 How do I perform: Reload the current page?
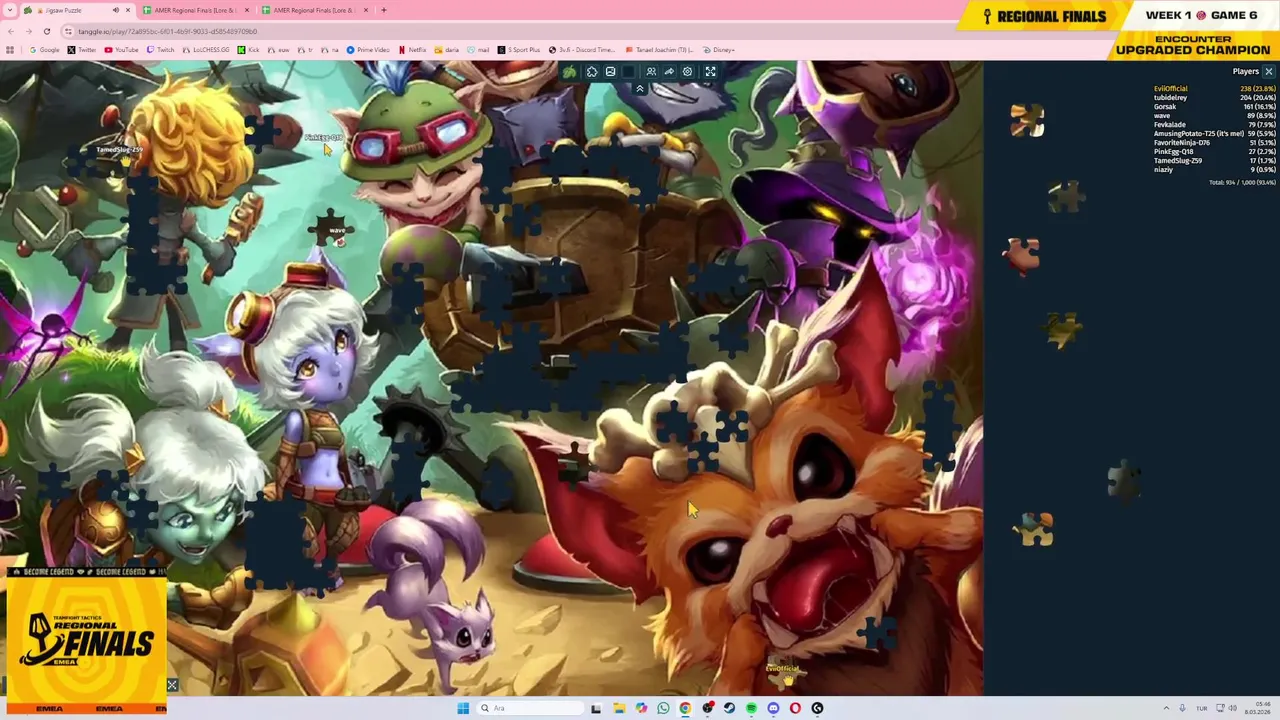[x=46, y=31]
